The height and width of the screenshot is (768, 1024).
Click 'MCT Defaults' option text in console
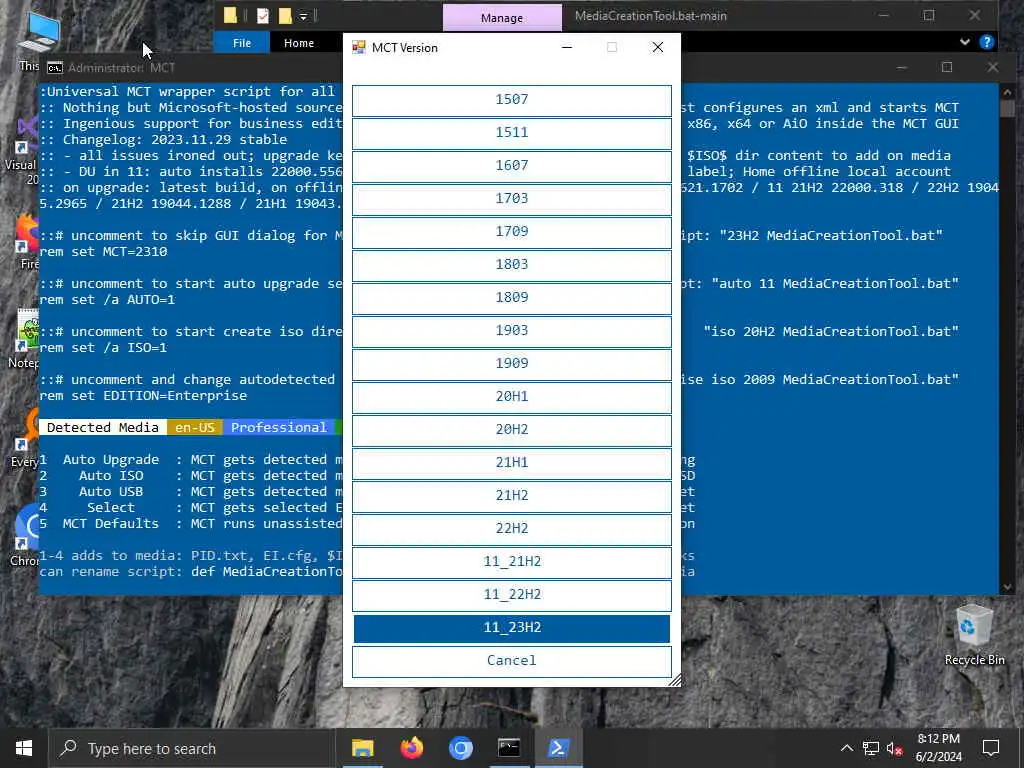click(x=111, y=524)
